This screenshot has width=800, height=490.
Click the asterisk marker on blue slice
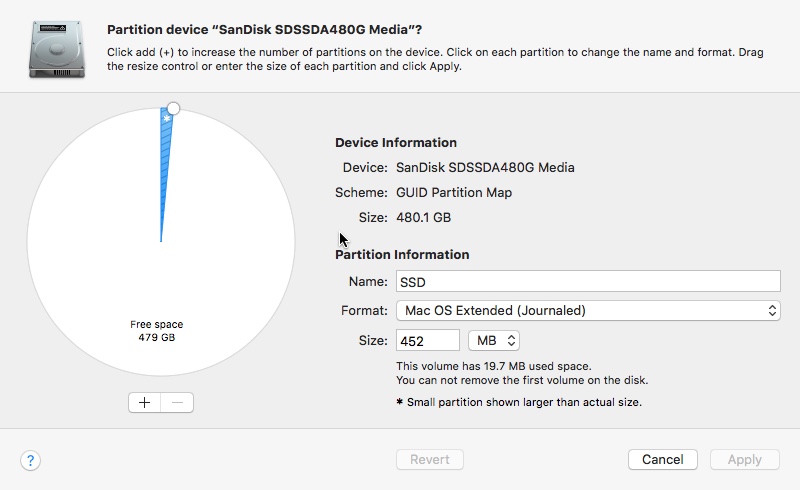point(166,118)
